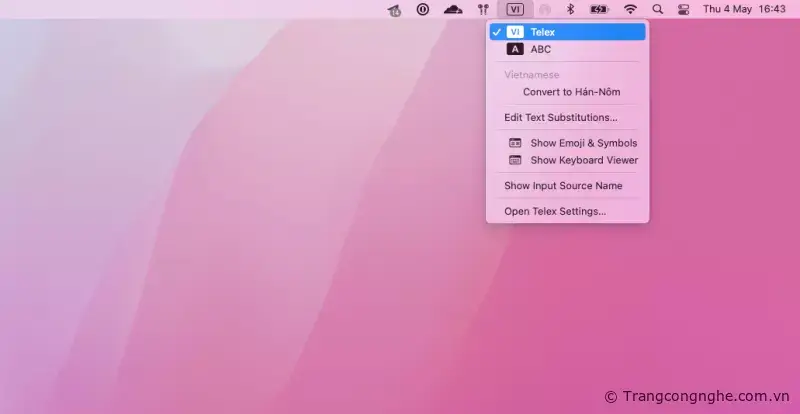Screen dimensions: 800x414
Task: Open the Wi-Fi menu bar icon
Action: 630,9
